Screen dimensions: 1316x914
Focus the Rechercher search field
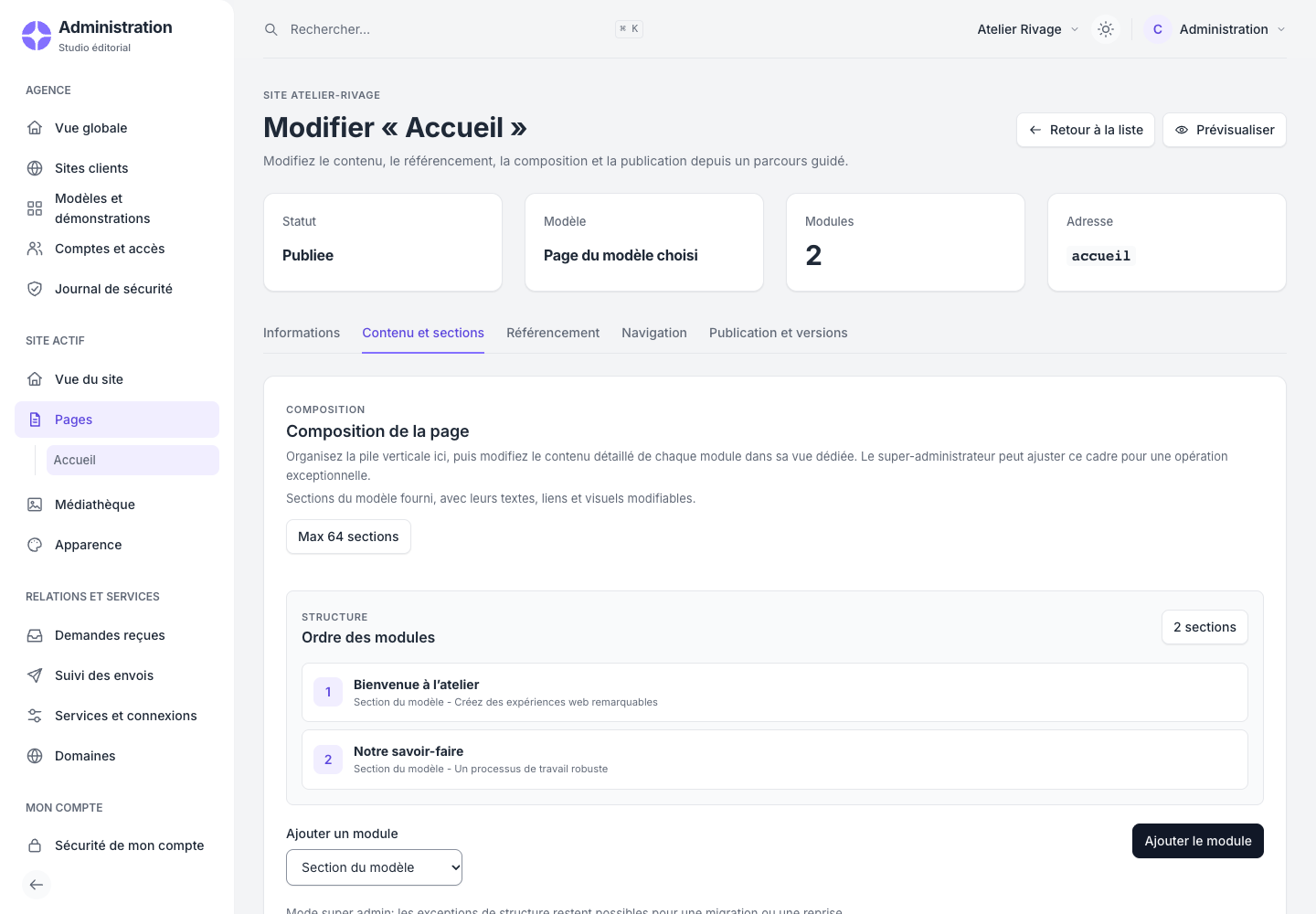(453, 29)
